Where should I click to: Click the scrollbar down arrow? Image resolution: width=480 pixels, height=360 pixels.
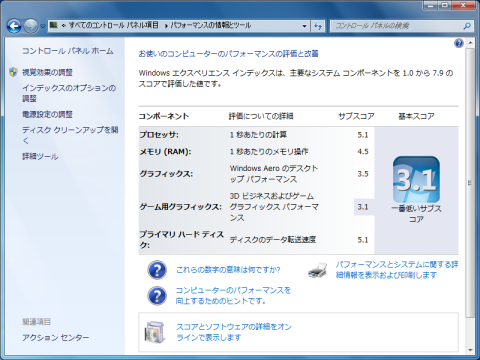coord(470,350)
